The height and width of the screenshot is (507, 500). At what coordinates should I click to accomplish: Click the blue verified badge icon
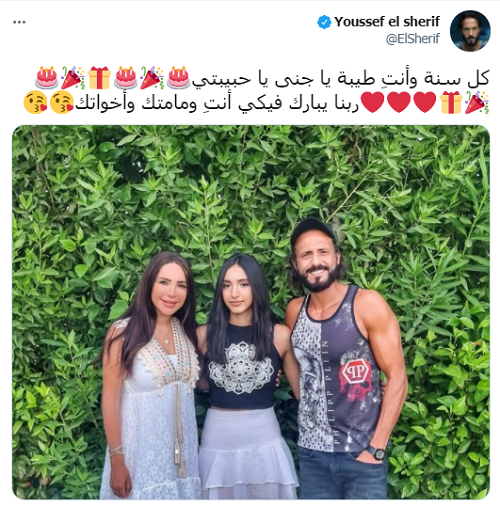pyautogui.click(x=324, y=22)
